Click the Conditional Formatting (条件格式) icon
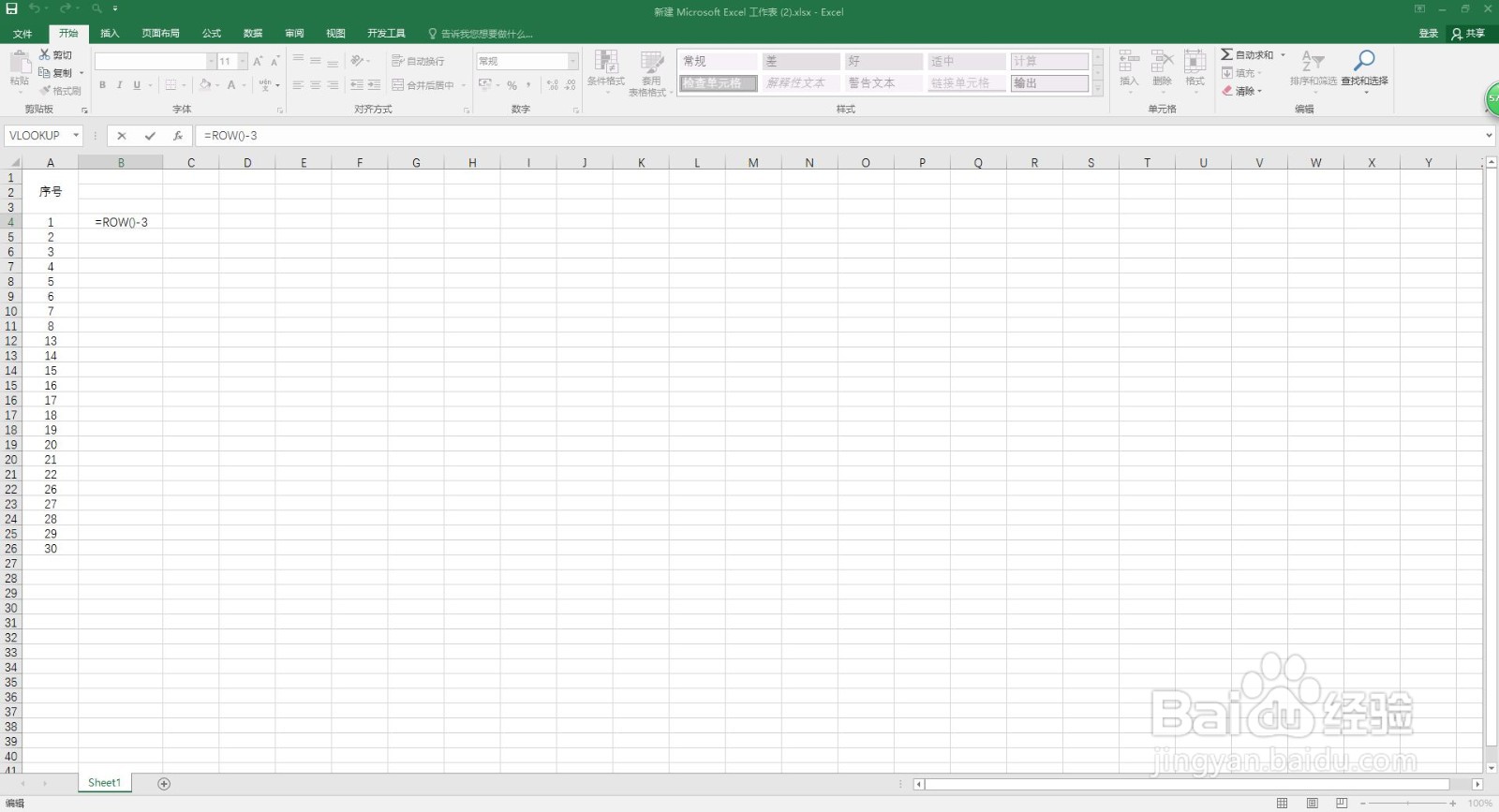The height and width of the screenshot is (812, 1499). click(606, 62)
